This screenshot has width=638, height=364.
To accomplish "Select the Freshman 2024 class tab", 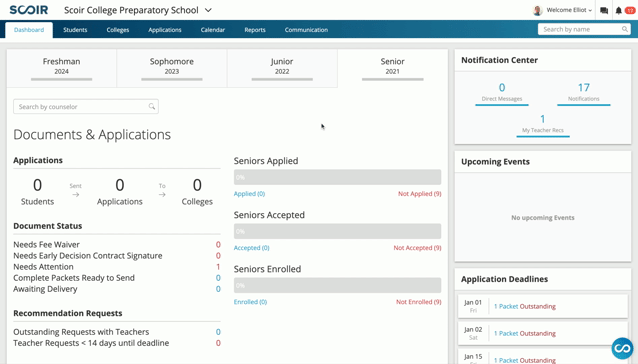I will pos(61,68).
